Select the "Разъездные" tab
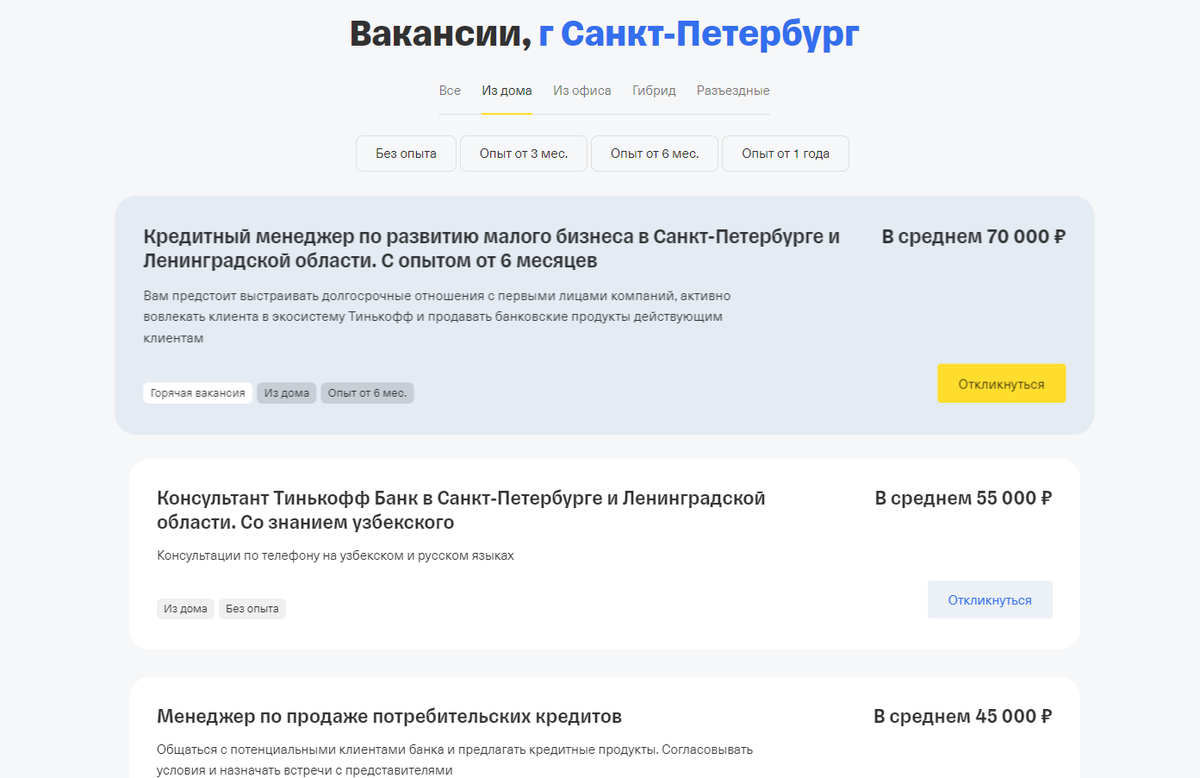 click(733, 90)
